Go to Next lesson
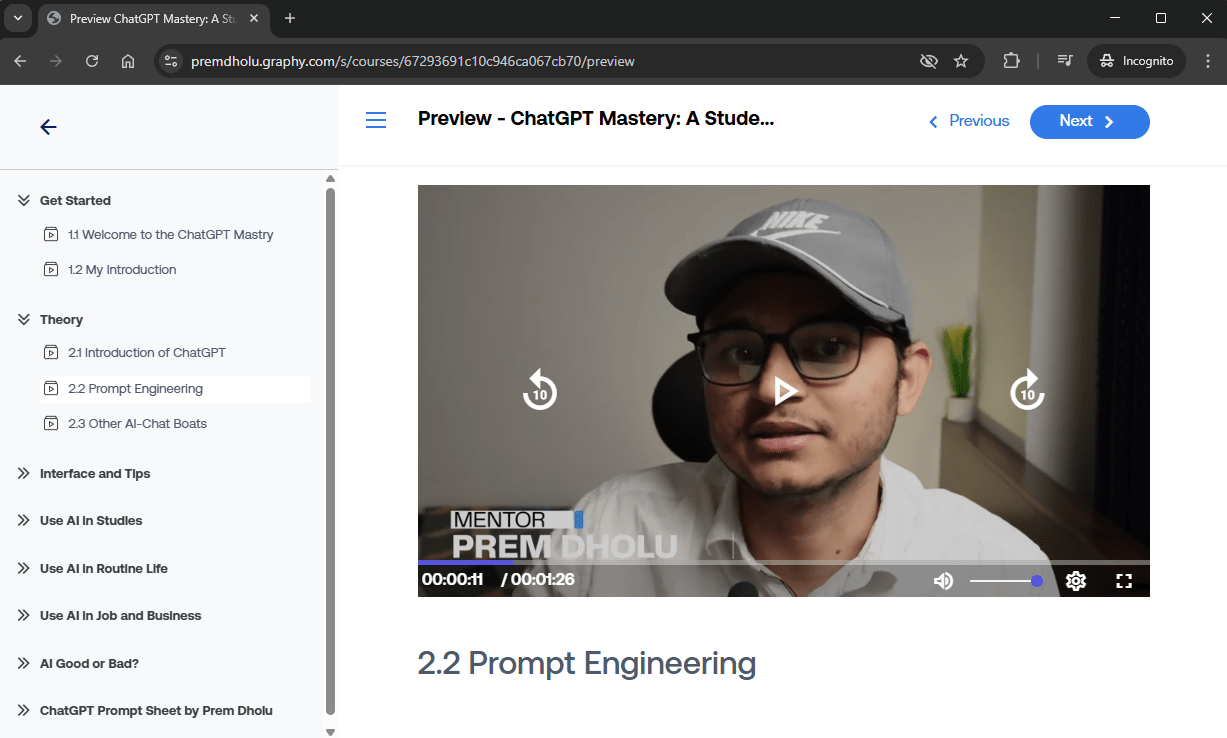 [1089, 121]
